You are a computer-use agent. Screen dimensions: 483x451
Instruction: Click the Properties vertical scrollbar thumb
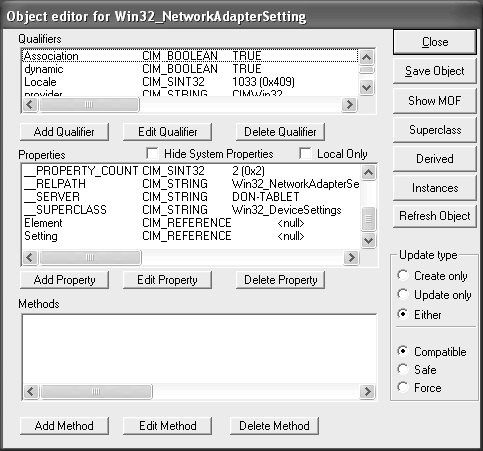tap(368, 219)
